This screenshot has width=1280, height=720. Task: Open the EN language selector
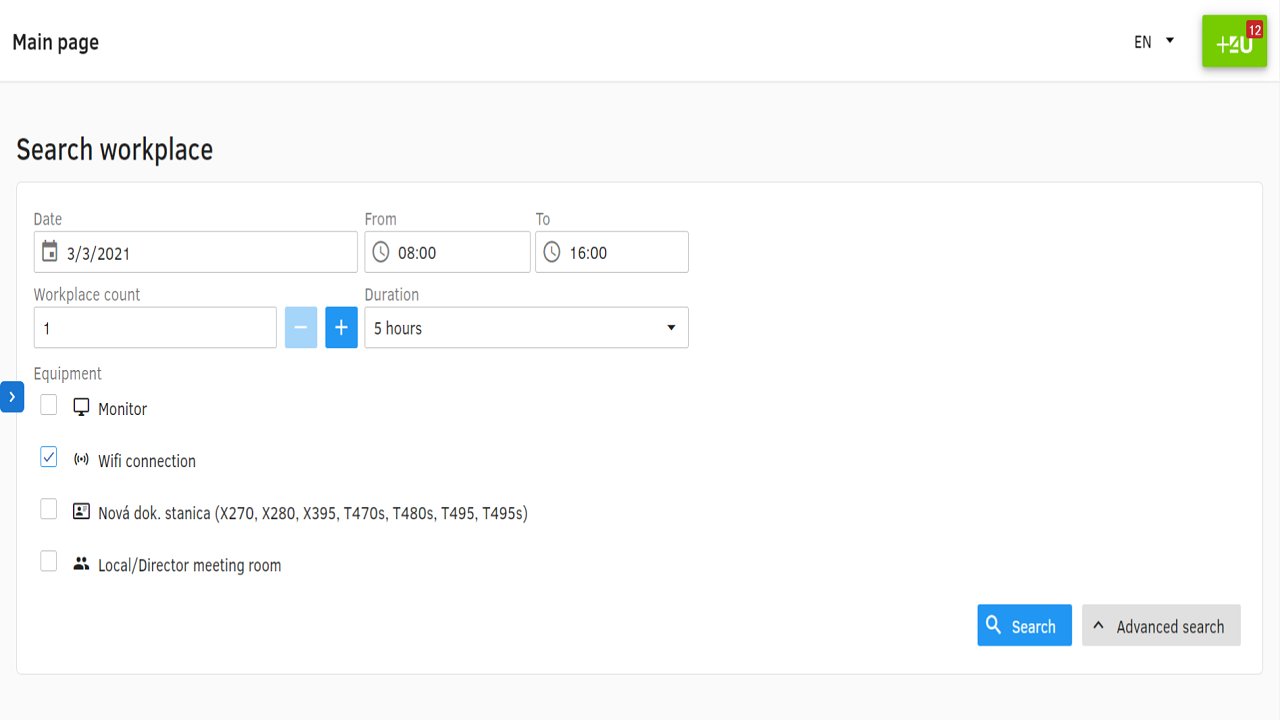pos(1154,42)
